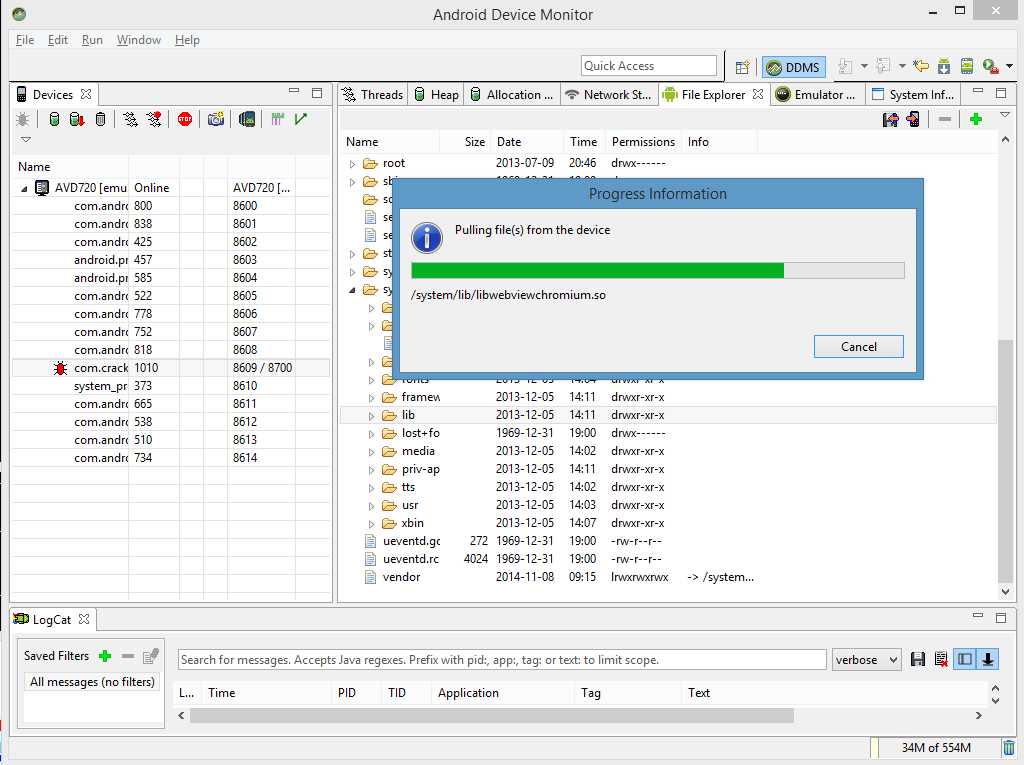Click the Clear Log icon in LogCat
The width and height of the screenshot is (1024, 765).
coord(940,660)
